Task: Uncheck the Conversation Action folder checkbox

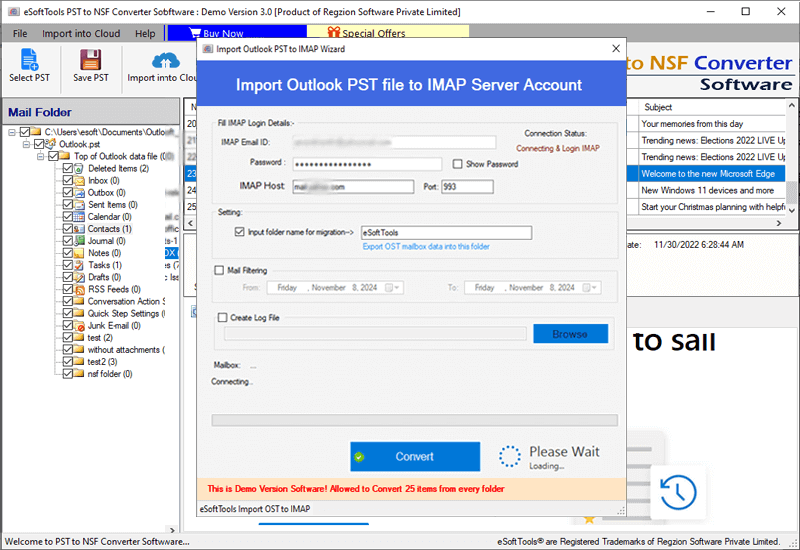Action: (x=67, y=301)
